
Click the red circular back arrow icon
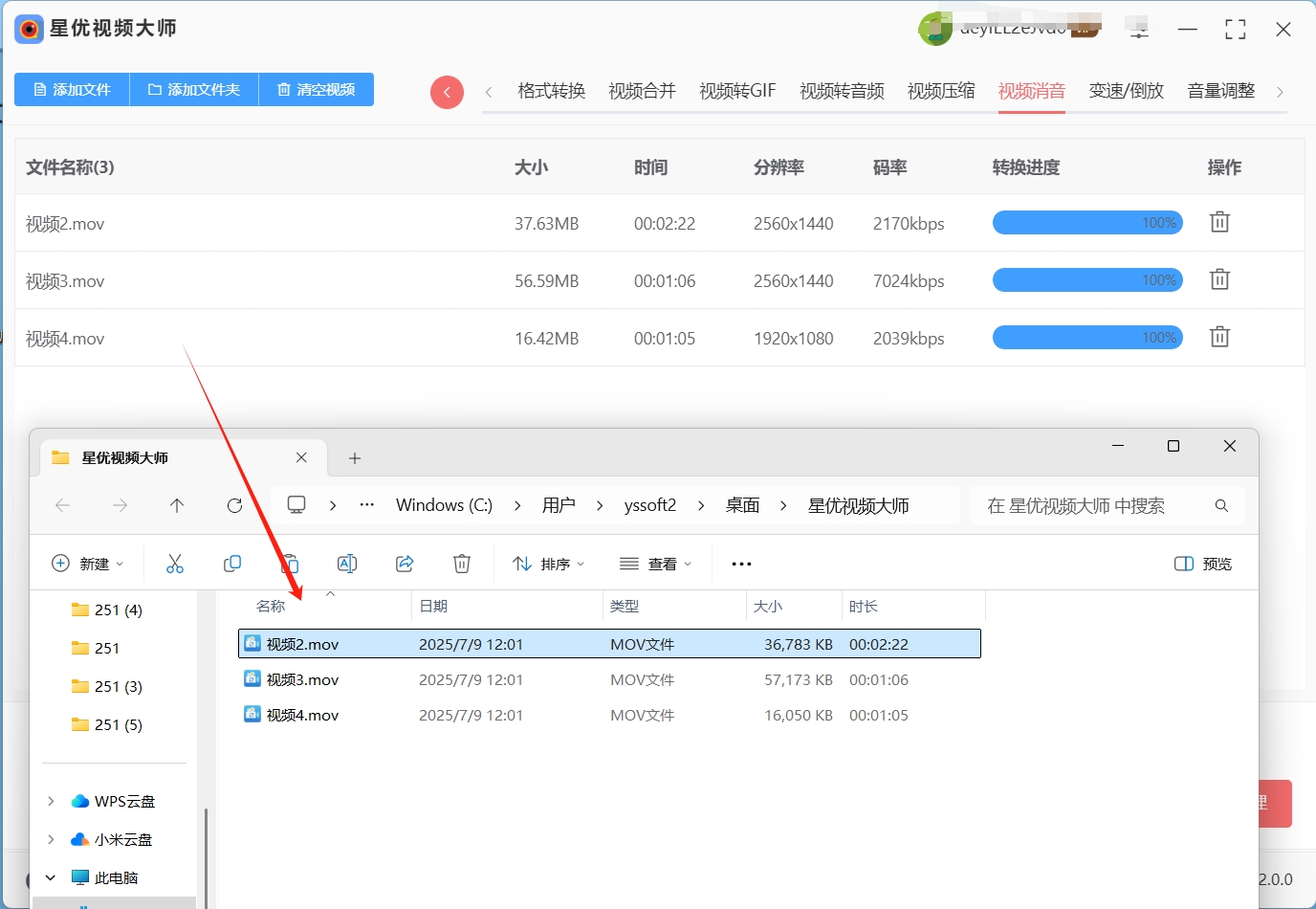point(447,92)
